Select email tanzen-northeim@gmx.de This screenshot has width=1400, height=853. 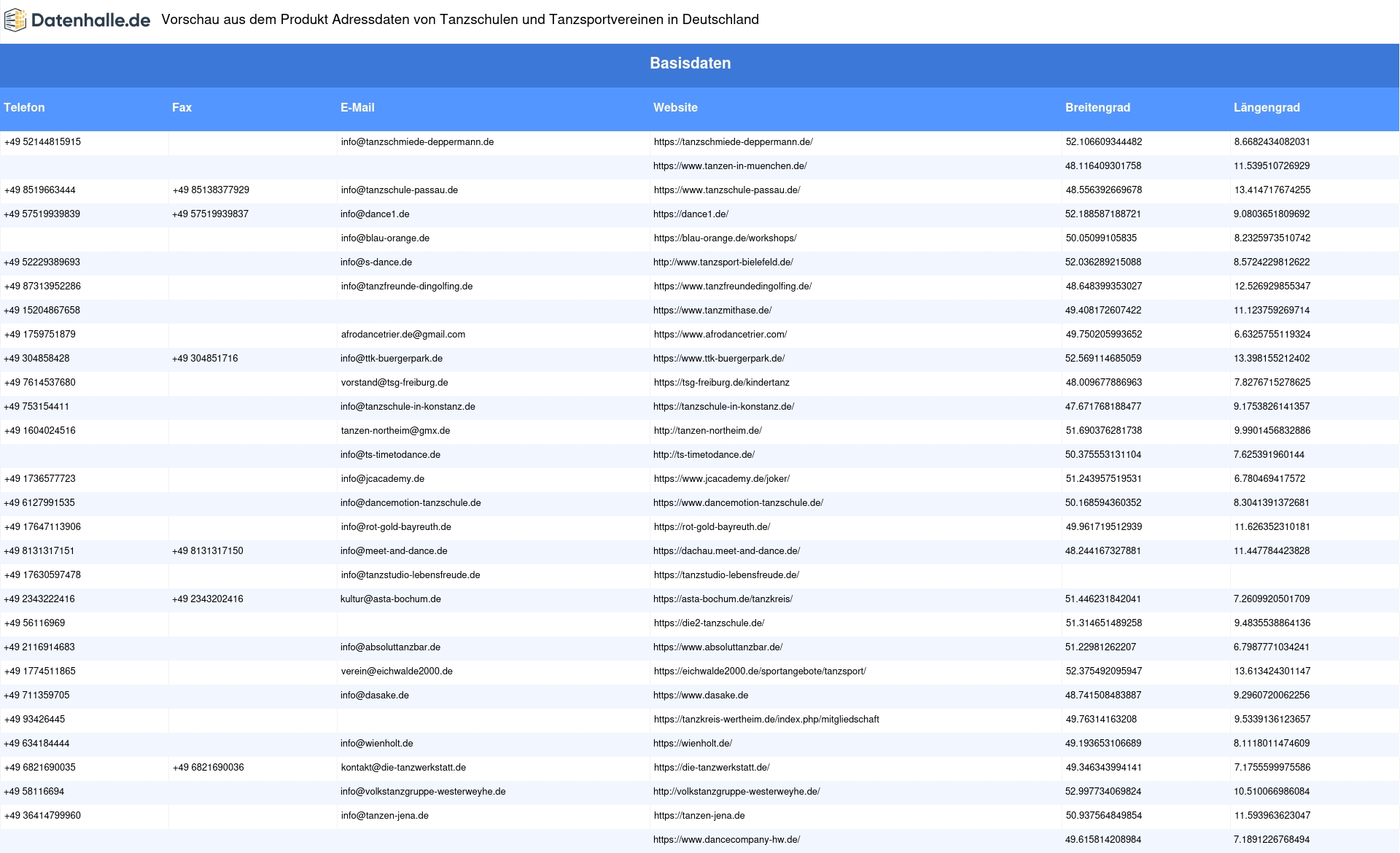395,431
